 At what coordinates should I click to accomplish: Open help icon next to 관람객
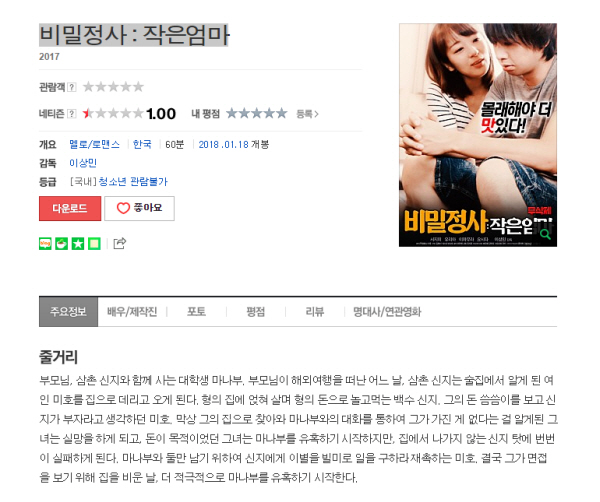[x=72, y=87]
